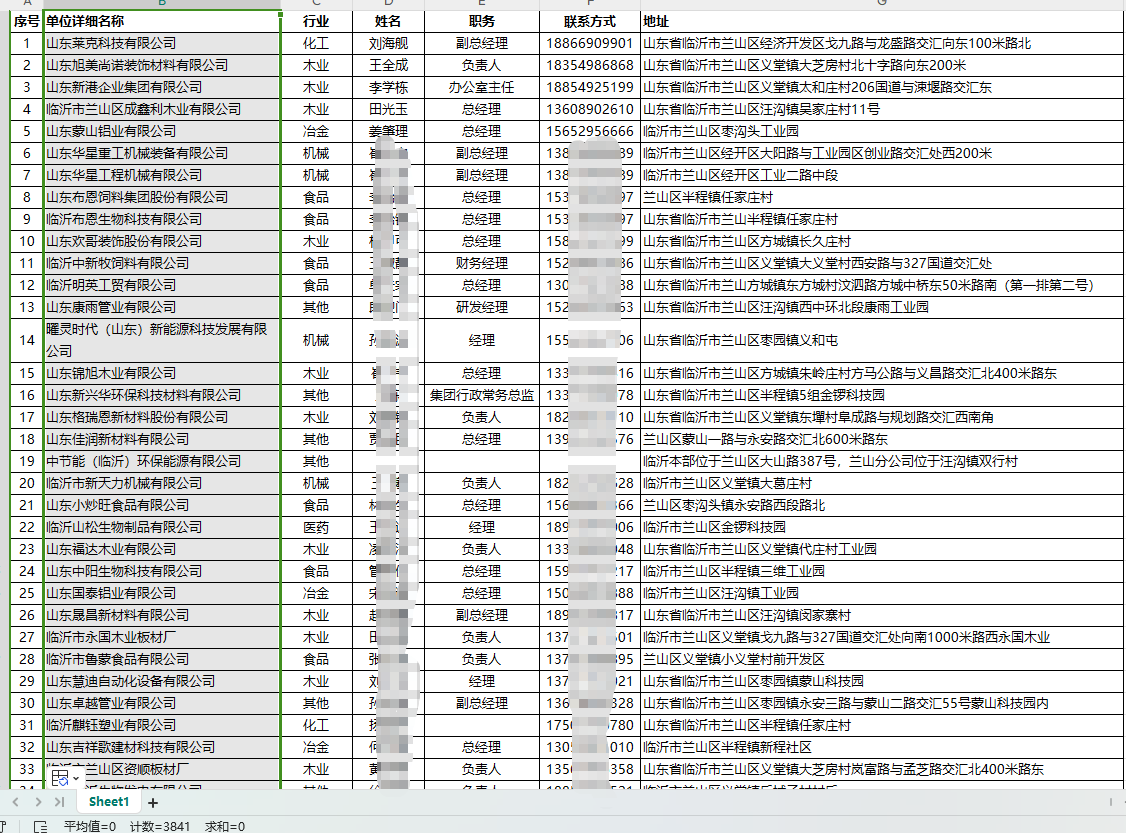Screen dimensions: 1126x833
Task: Select the 集团行政常务总监 job title cell
Action: [x=482, y=395]
